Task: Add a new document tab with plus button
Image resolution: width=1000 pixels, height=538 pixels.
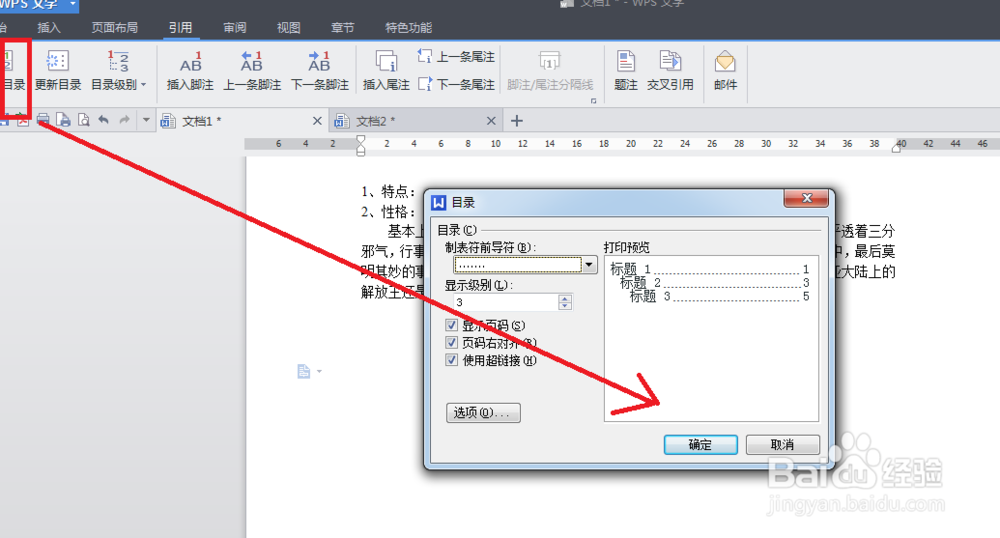Action: [517, 120]
